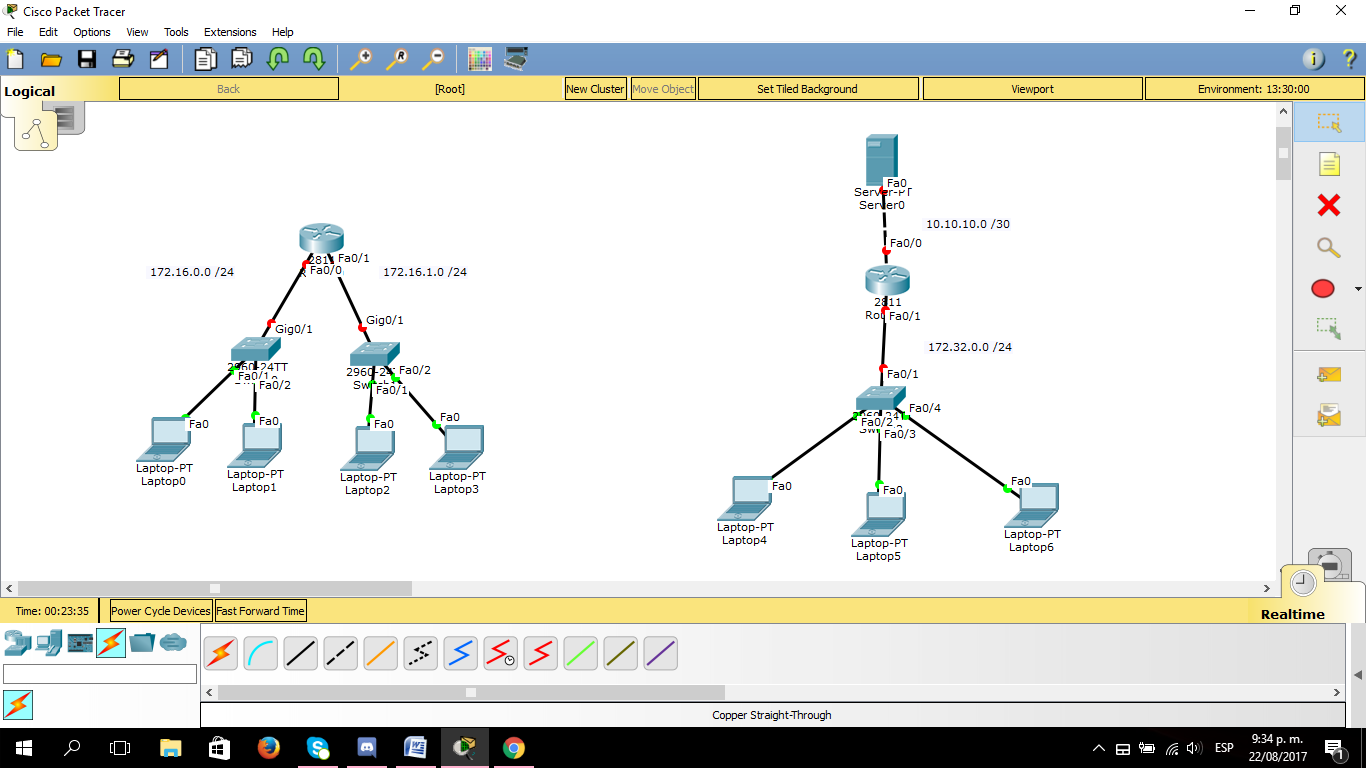Switch to Realtime mode clock toggle
The image size is (1366, 768).
pos(1301,580)
